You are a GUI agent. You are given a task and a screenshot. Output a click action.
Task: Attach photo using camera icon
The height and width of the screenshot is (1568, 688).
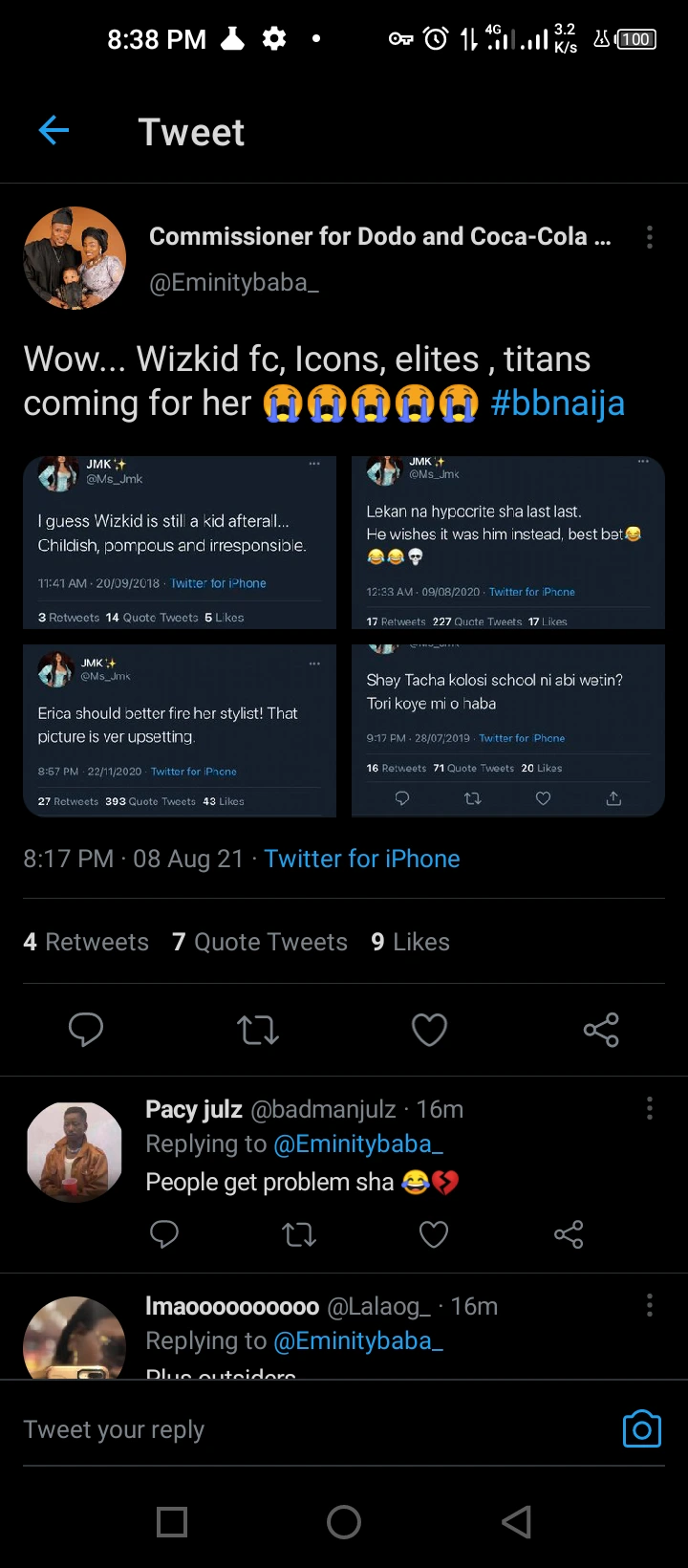coord(641,1429)
